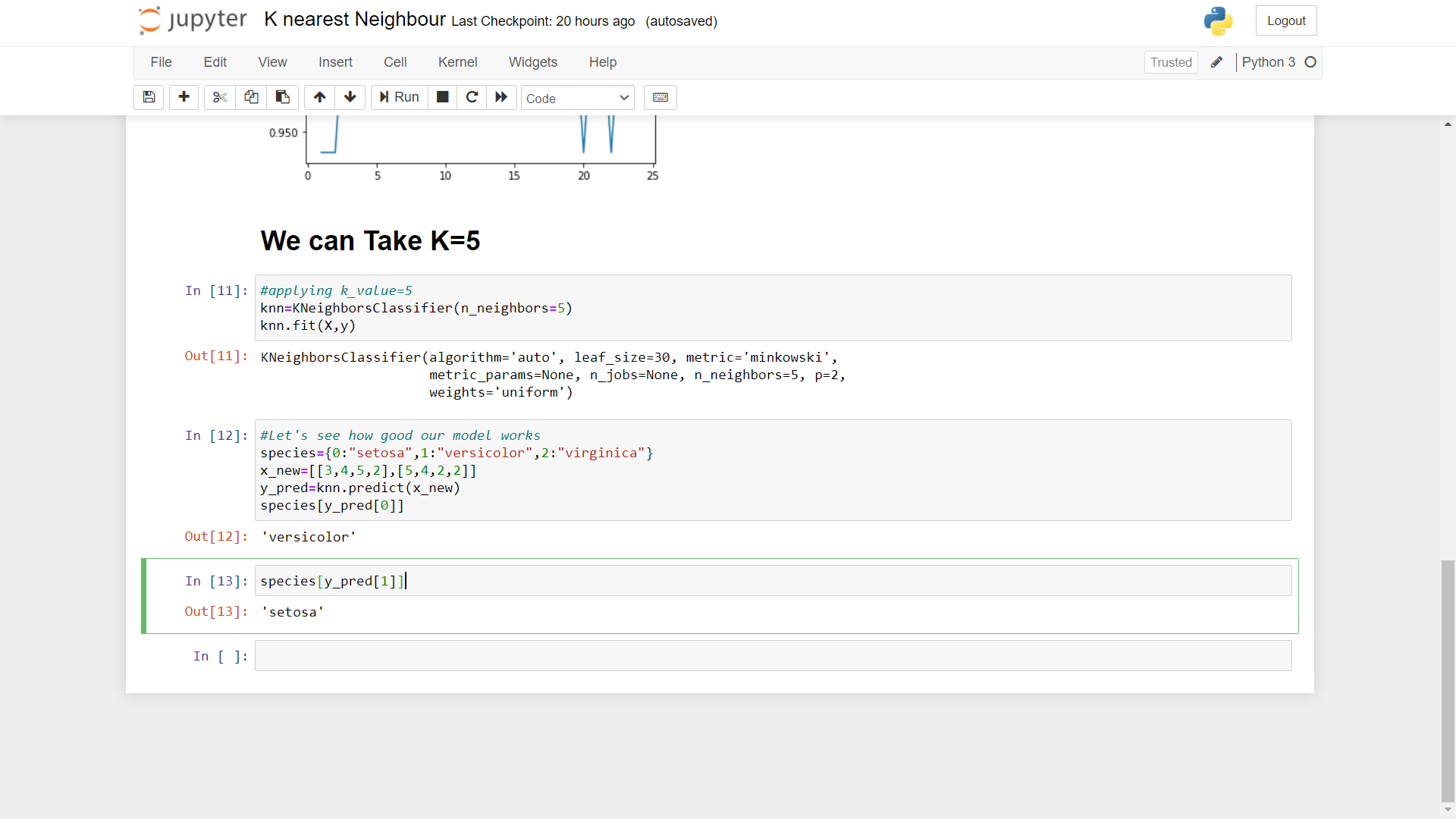Image resolution: width=1456 pixels, height=819 pixels.
Task: Move selected cell down arrow
Action: (x=350, y=97)
